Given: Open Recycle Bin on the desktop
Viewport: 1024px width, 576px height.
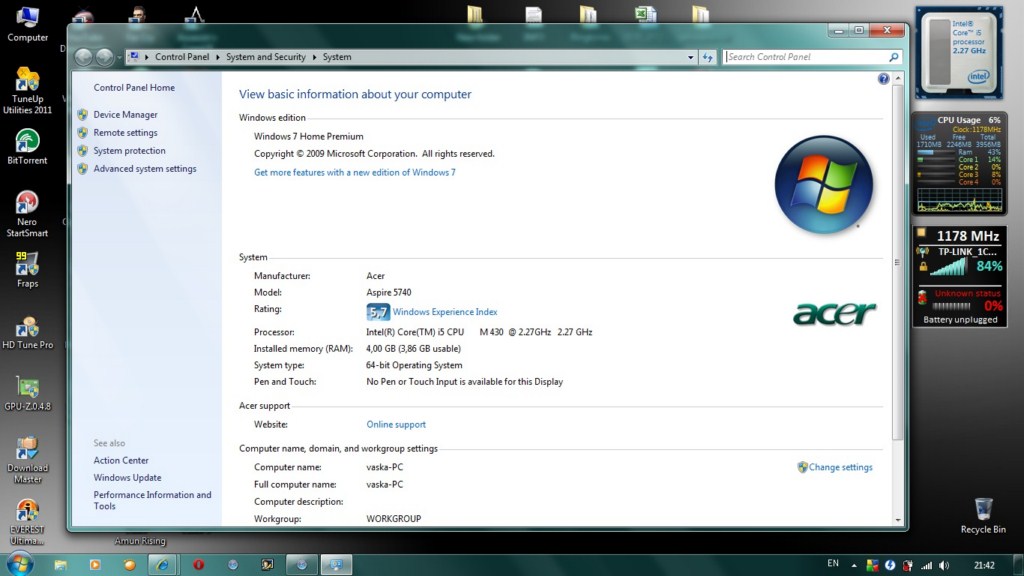Looking at the screenshot, I should (x=983, y=511).
